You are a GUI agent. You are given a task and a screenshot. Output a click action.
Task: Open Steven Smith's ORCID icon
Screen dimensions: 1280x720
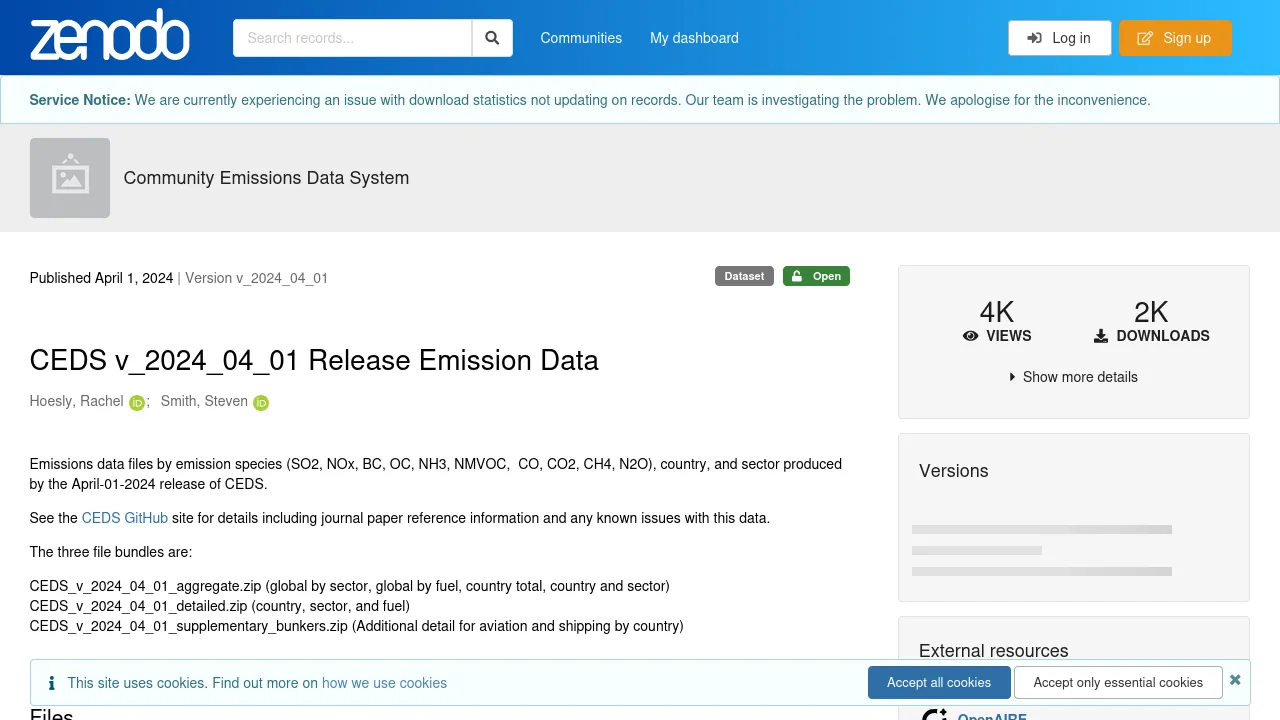tap(261, 403)
